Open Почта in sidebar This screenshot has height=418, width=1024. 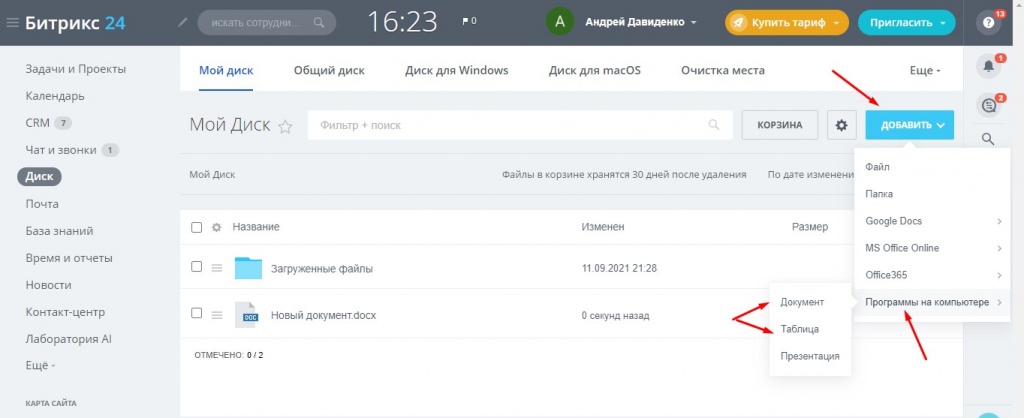pyautogui.click(x=42, y=204)
